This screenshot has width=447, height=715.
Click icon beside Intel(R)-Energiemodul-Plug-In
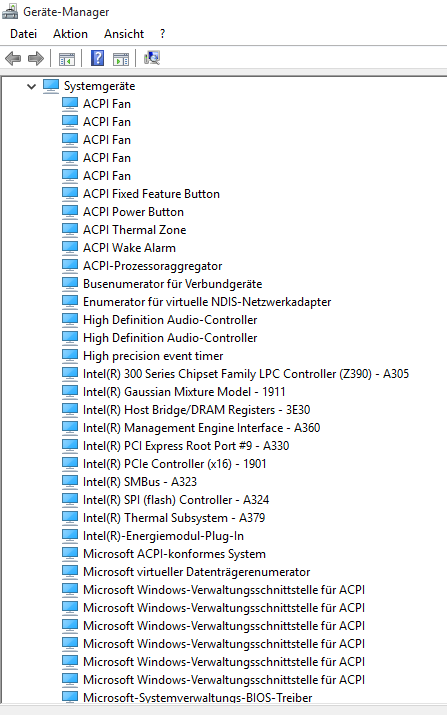(x=70, y=536)
